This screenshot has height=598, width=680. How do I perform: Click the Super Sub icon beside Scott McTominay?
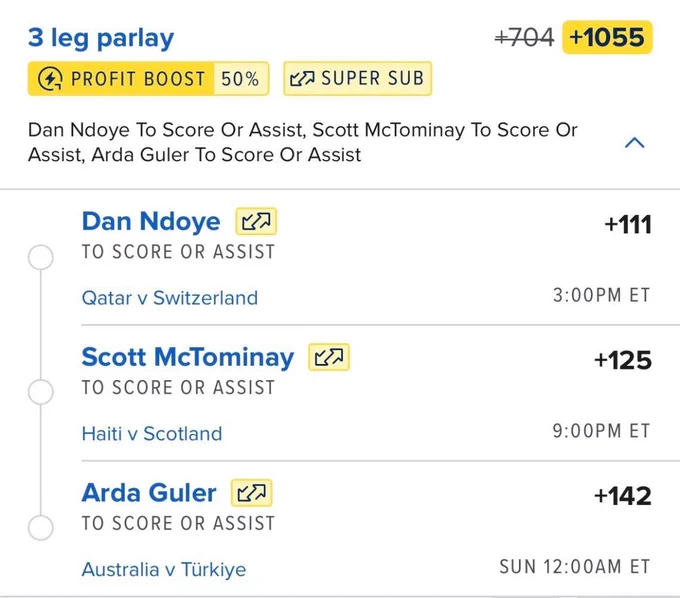click(x=329, y=357)
